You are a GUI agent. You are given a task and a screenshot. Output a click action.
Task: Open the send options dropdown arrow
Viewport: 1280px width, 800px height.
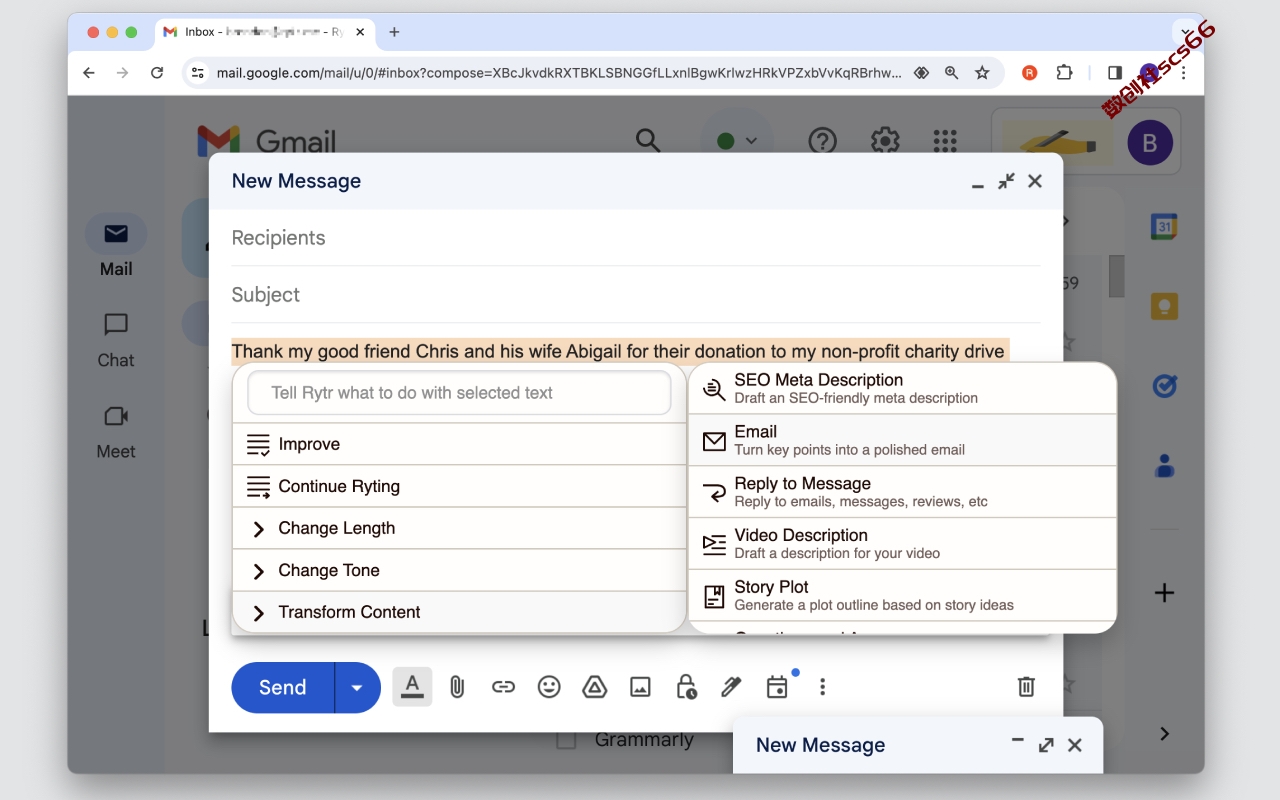pyautogui.click(x=357, y=688)
